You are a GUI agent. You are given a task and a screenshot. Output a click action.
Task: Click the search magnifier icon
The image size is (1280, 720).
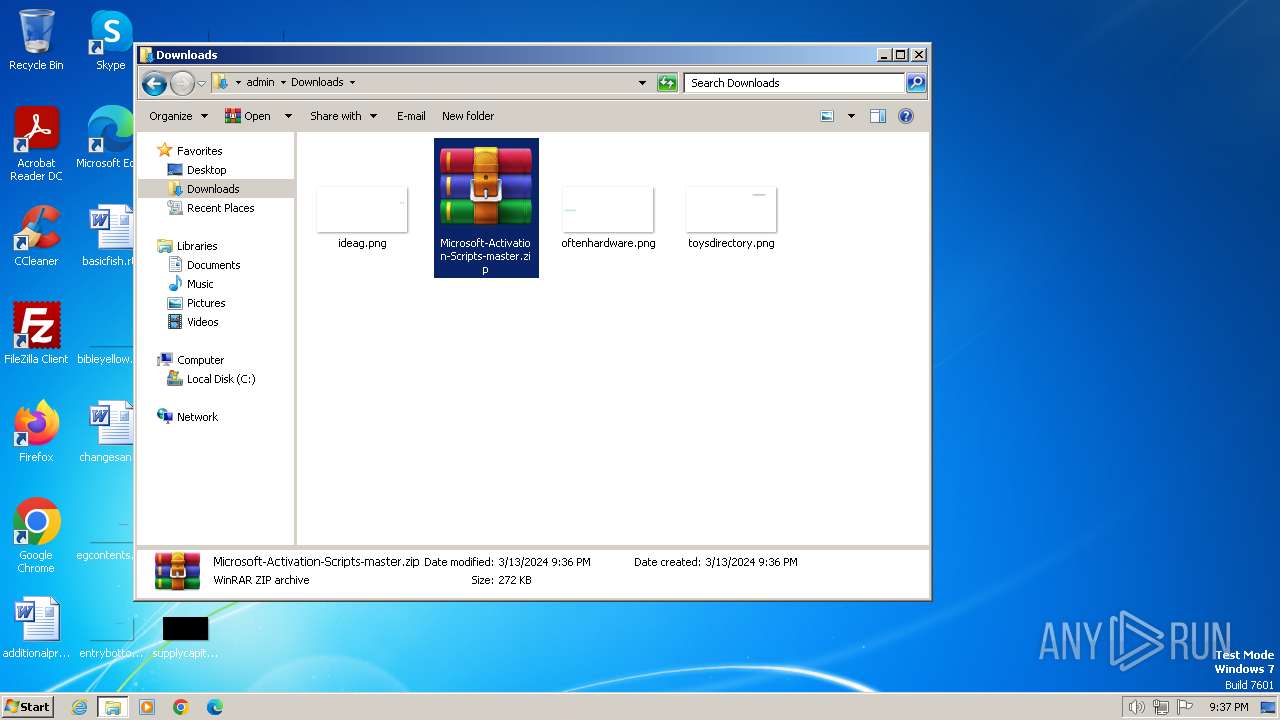[916, 83]
